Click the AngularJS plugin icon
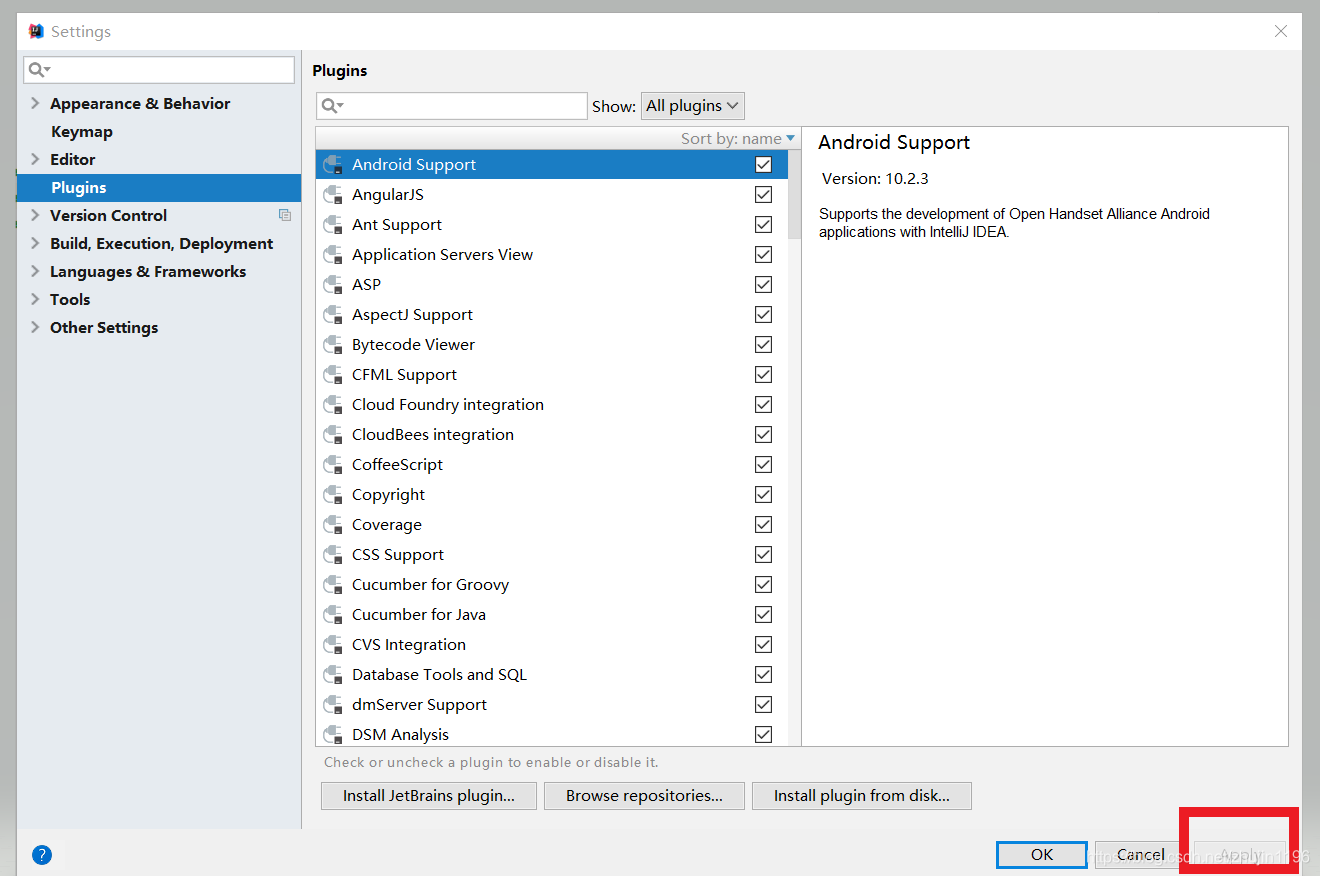This screenshot has height=876, width=1320. (x=333, y=195)
